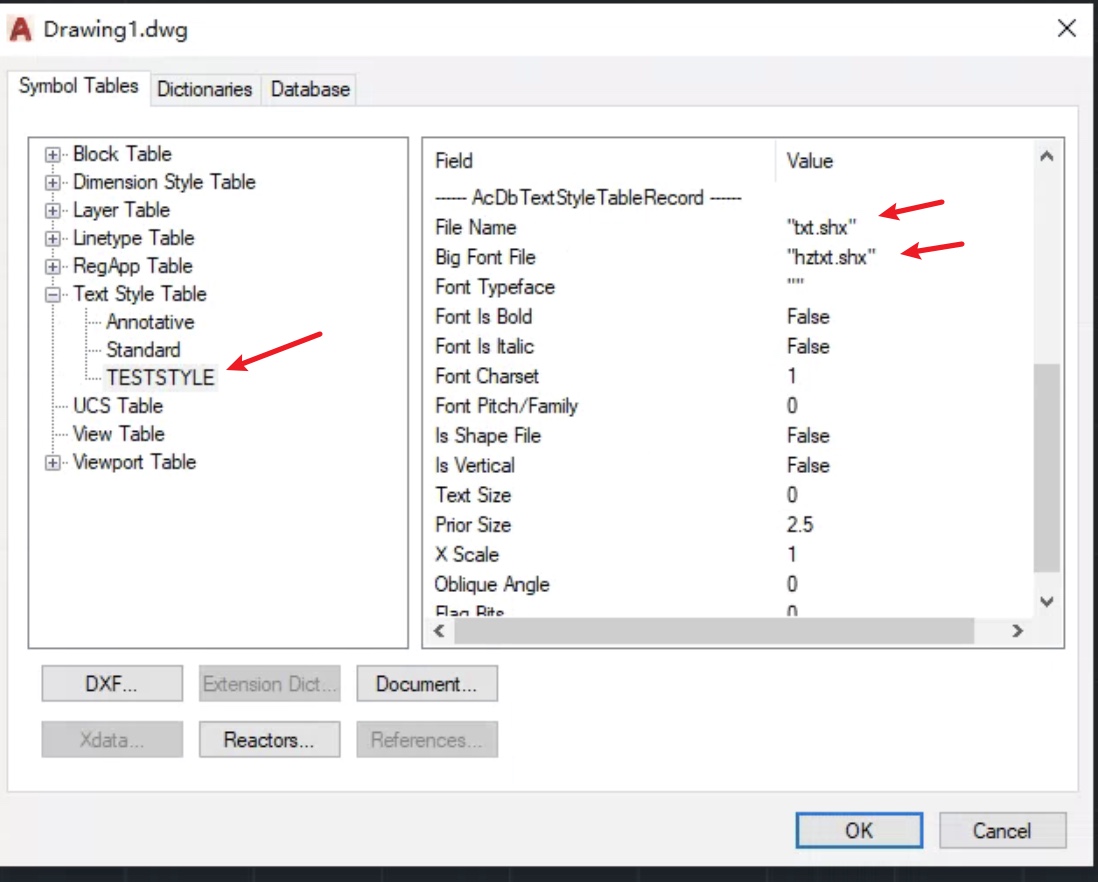Click the Field column header
The width and height of the screenshot is (1098, 882).
pos(599,161)
